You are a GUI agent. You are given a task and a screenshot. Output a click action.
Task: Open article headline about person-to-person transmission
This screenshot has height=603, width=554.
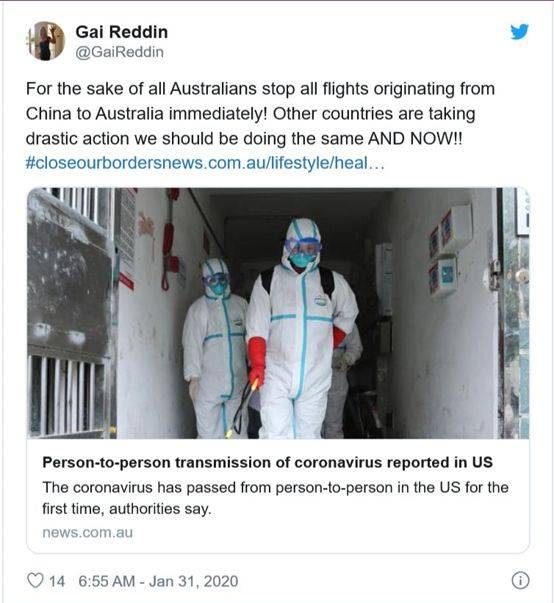tap(267, 462)
